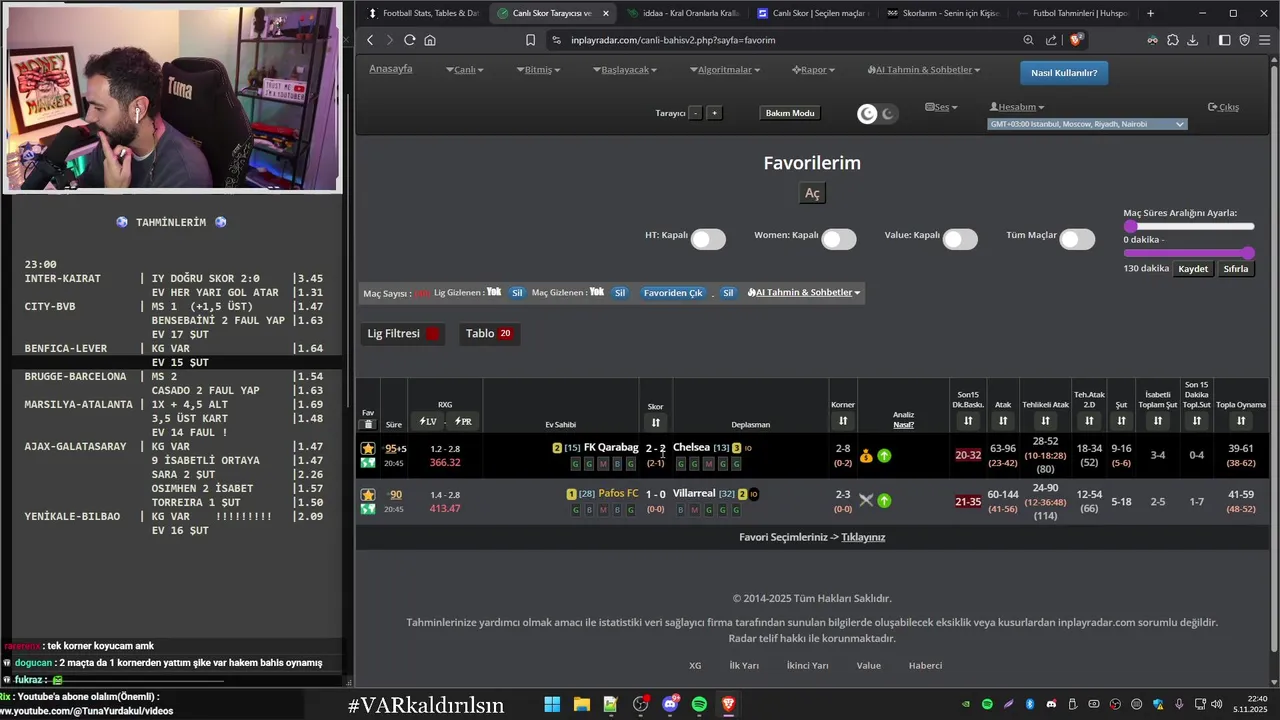1280x720 pixels.
Task: Sort by the Korner column arrows
Action: point(843,421)
